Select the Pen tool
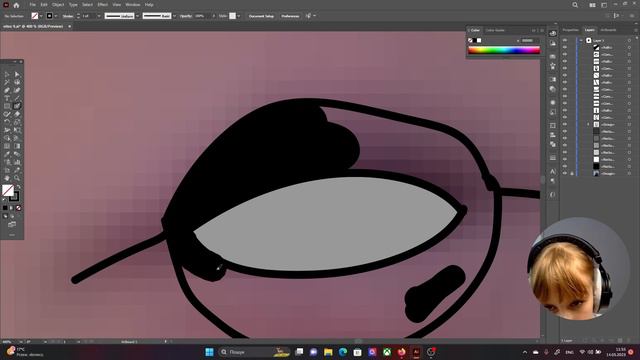 [x=7, y=90]
